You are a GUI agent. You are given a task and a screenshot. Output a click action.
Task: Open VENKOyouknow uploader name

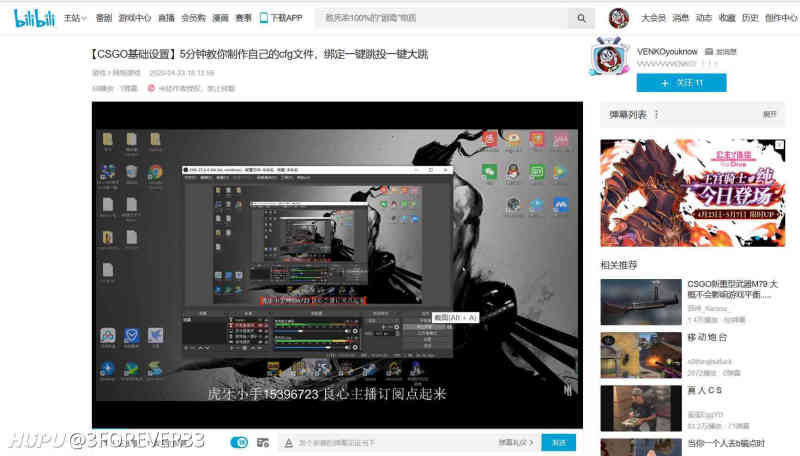pyautogui.click(x=667, y=52)
